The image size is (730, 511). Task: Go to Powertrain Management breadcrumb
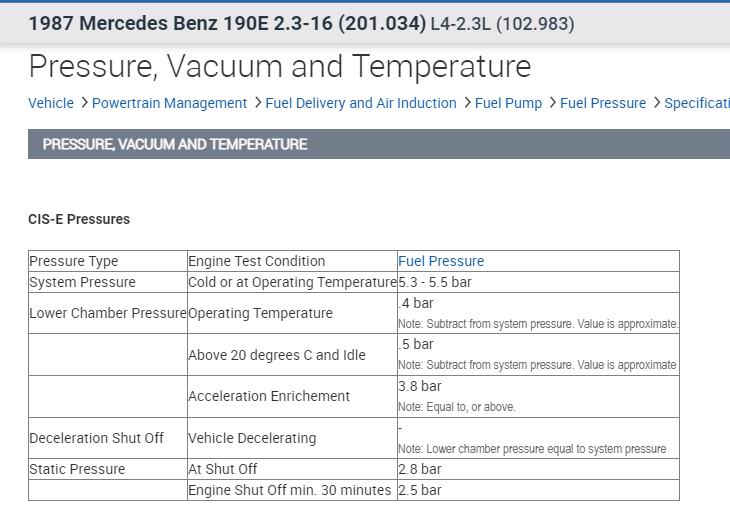(169, 103)
